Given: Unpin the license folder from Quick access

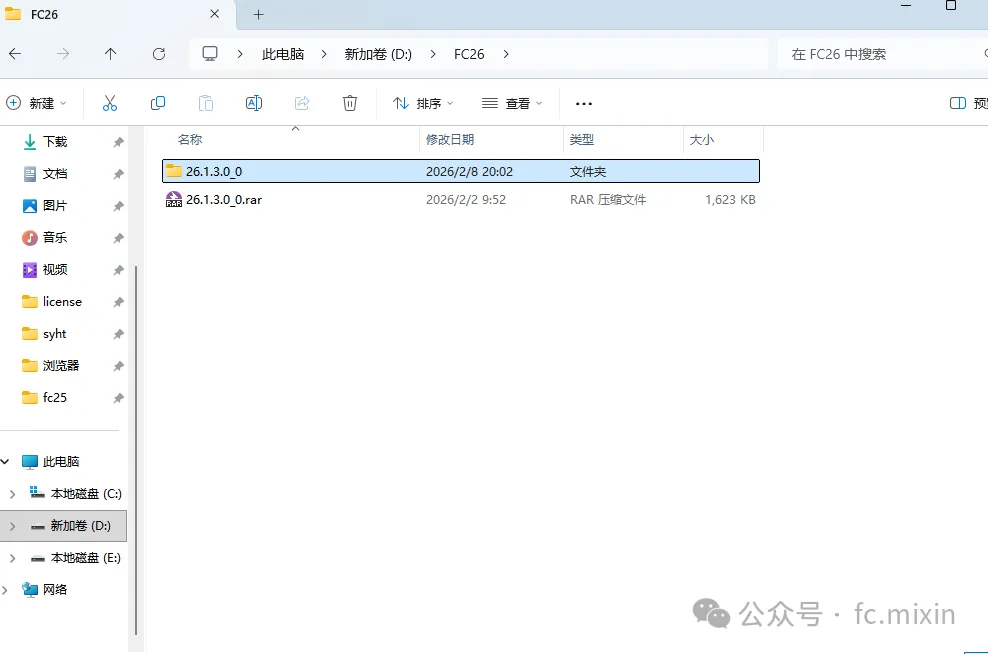Looking at the screenshot, I should pyautogui.click(x=118, y=302).
